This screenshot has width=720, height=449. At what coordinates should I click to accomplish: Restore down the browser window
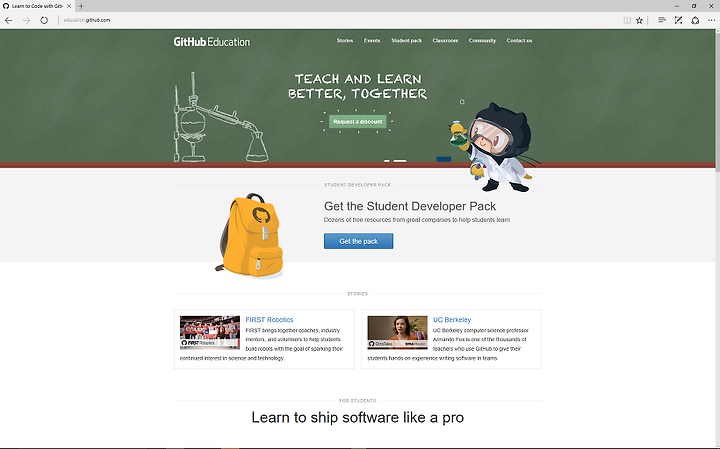694,6
